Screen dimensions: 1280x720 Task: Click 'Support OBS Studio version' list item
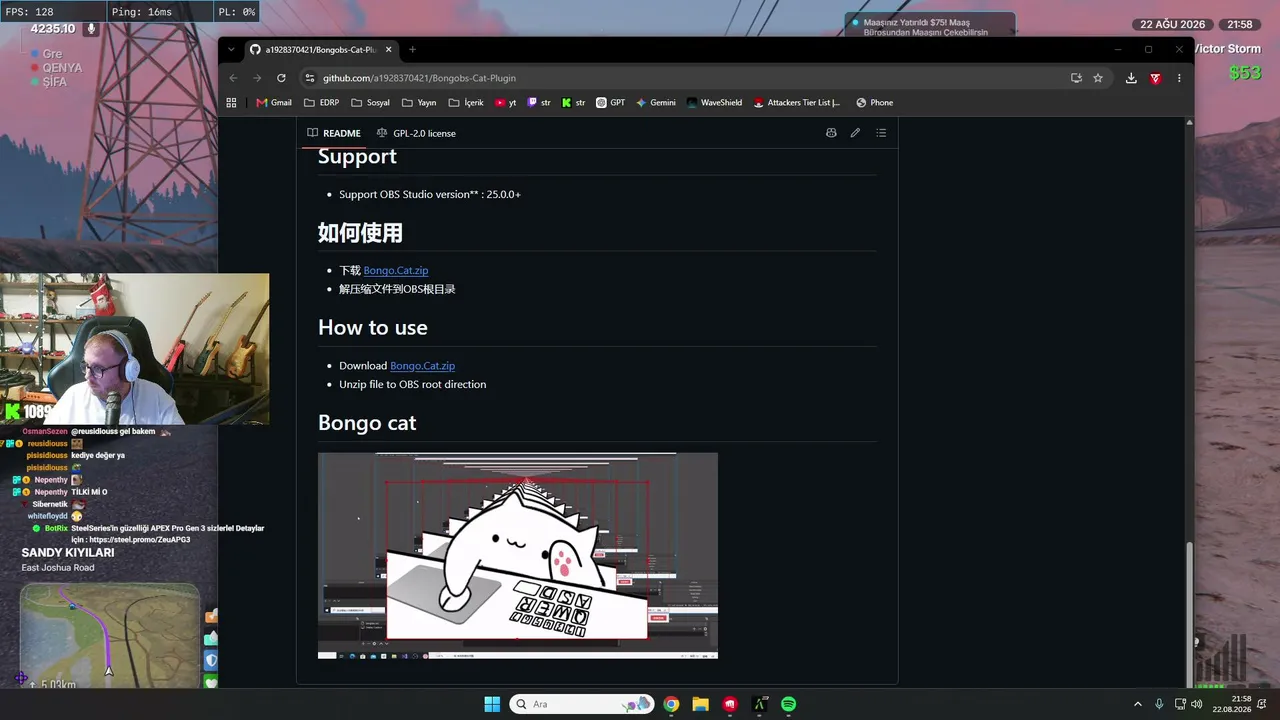[x=430, y=194]
